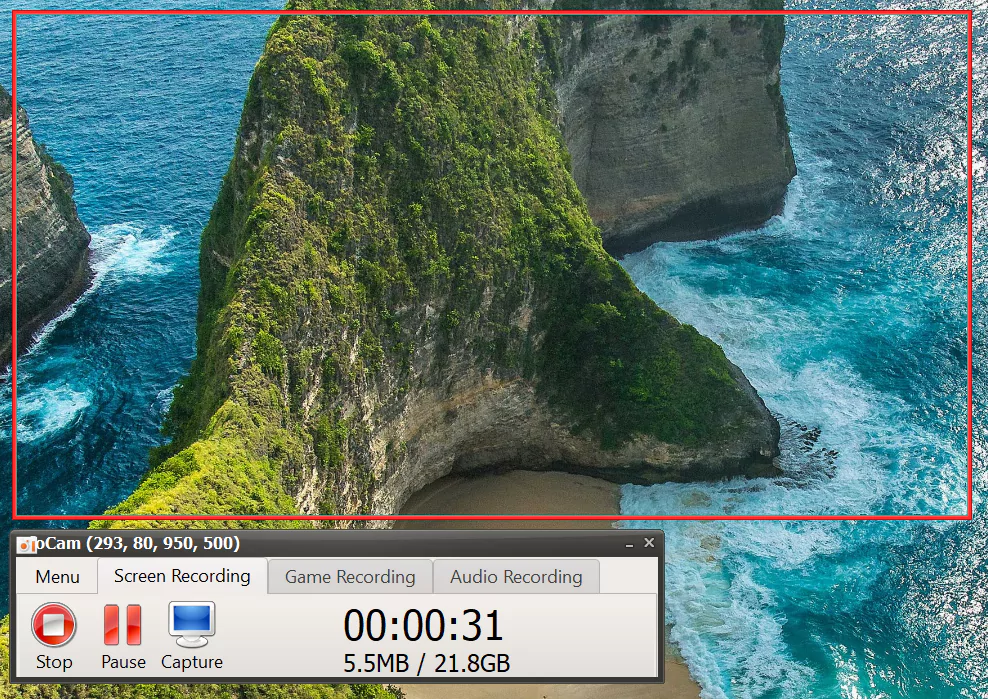
Task: Click the 5.5MB / 21.8GB storage indicator
Action: pyautogui.click(x=424, y=663)
